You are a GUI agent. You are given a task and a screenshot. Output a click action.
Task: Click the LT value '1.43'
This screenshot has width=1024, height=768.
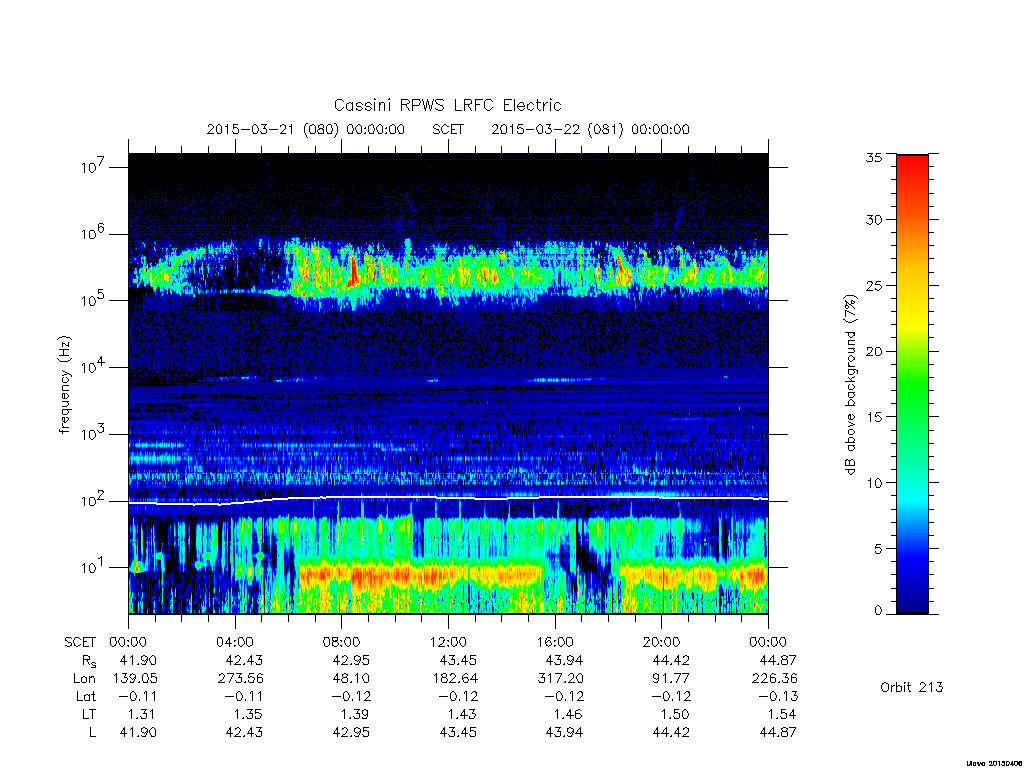tap(462, 714)
